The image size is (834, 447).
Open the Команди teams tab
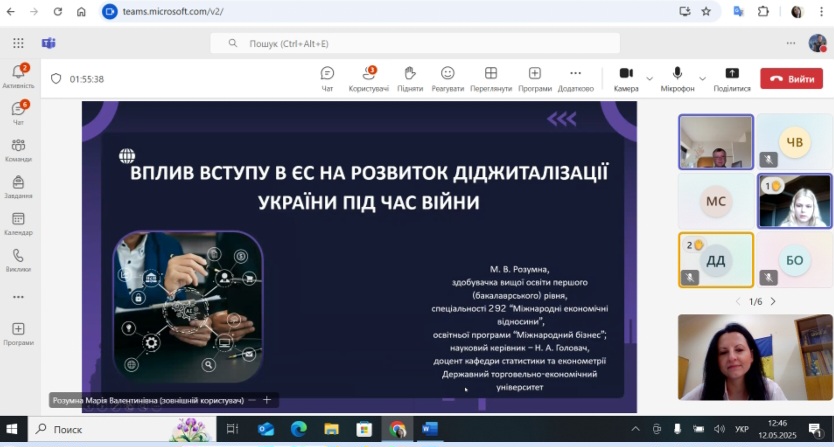click(x=18, y=150)
